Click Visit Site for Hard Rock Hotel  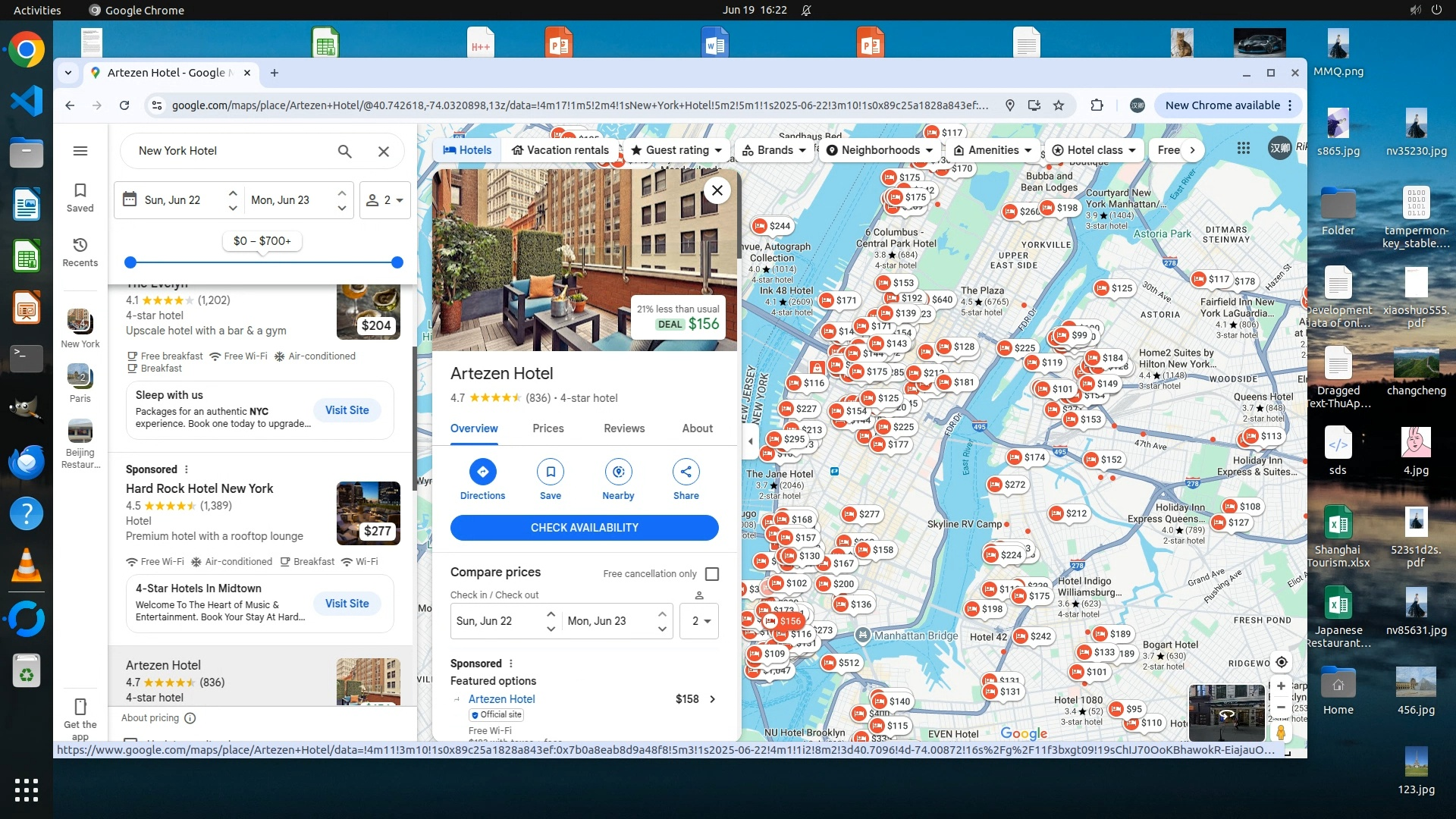(x=347, y=604)
